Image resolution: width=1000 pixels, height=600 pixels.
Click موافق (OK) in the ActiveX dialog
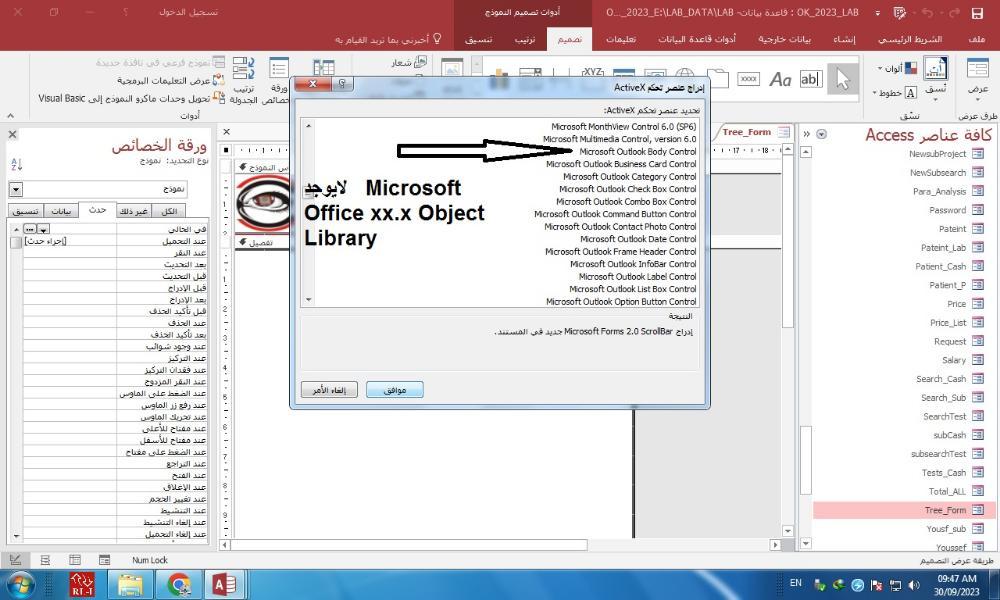(395, 390)
